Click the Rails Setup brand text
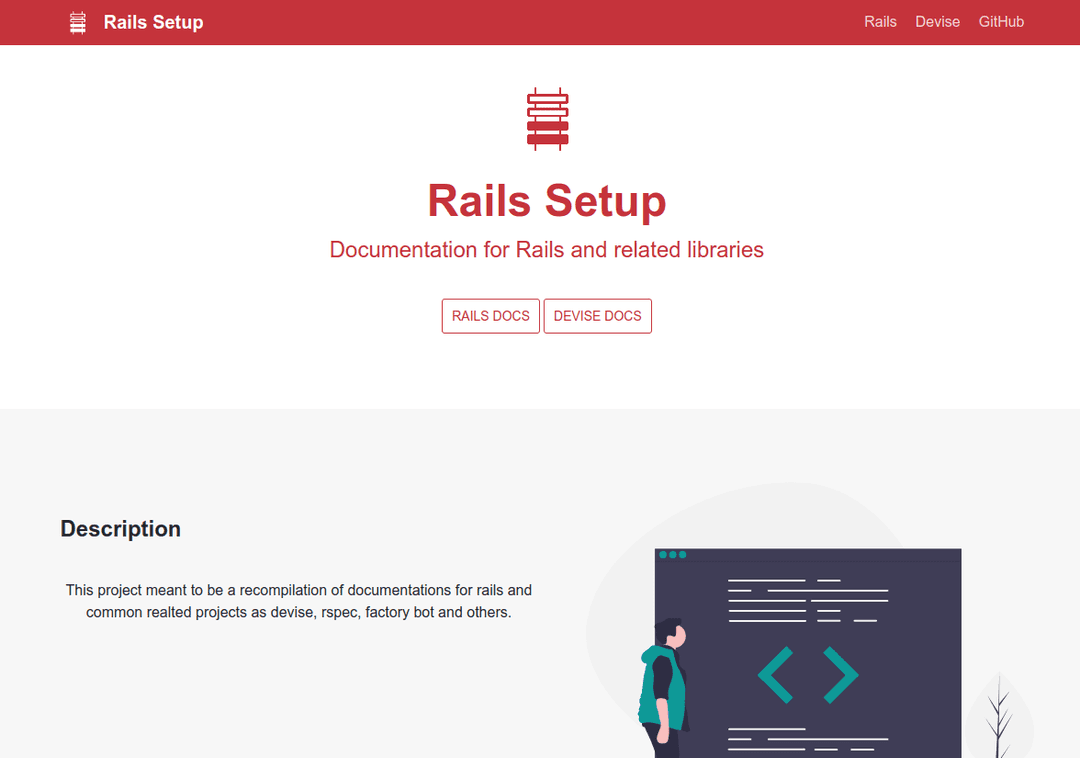The width and height of the screenshot is (1080, 758). (152, 22)
